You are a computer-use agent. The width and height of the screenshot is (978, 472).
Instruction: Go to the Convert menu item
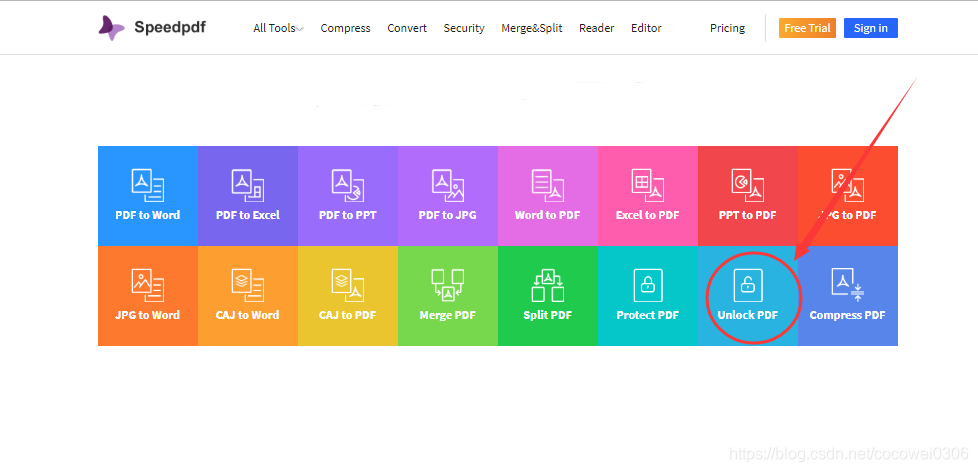click(x=407, y=28)
